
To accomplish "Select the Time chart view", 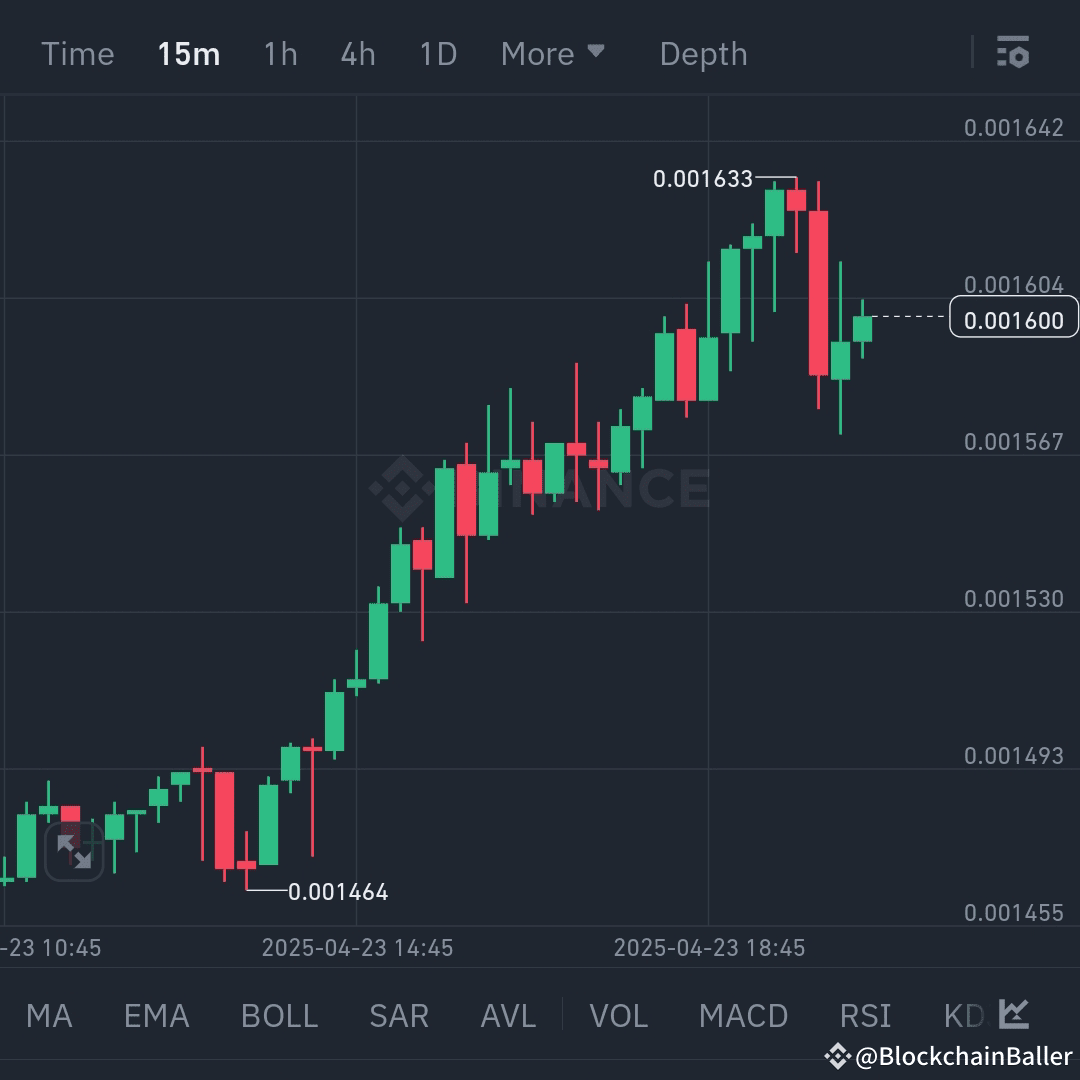I will (78, 54).
